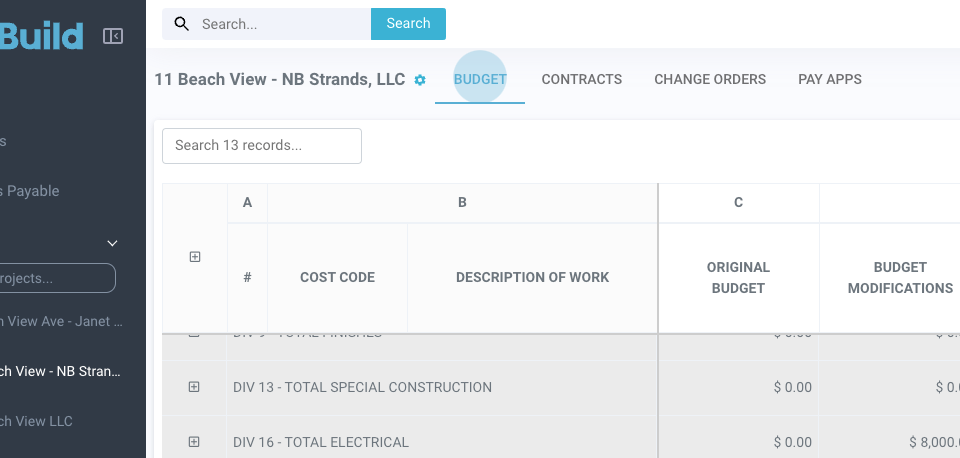
Task: Click the magnifying glass search icon
Action: [x=182, y=24]
